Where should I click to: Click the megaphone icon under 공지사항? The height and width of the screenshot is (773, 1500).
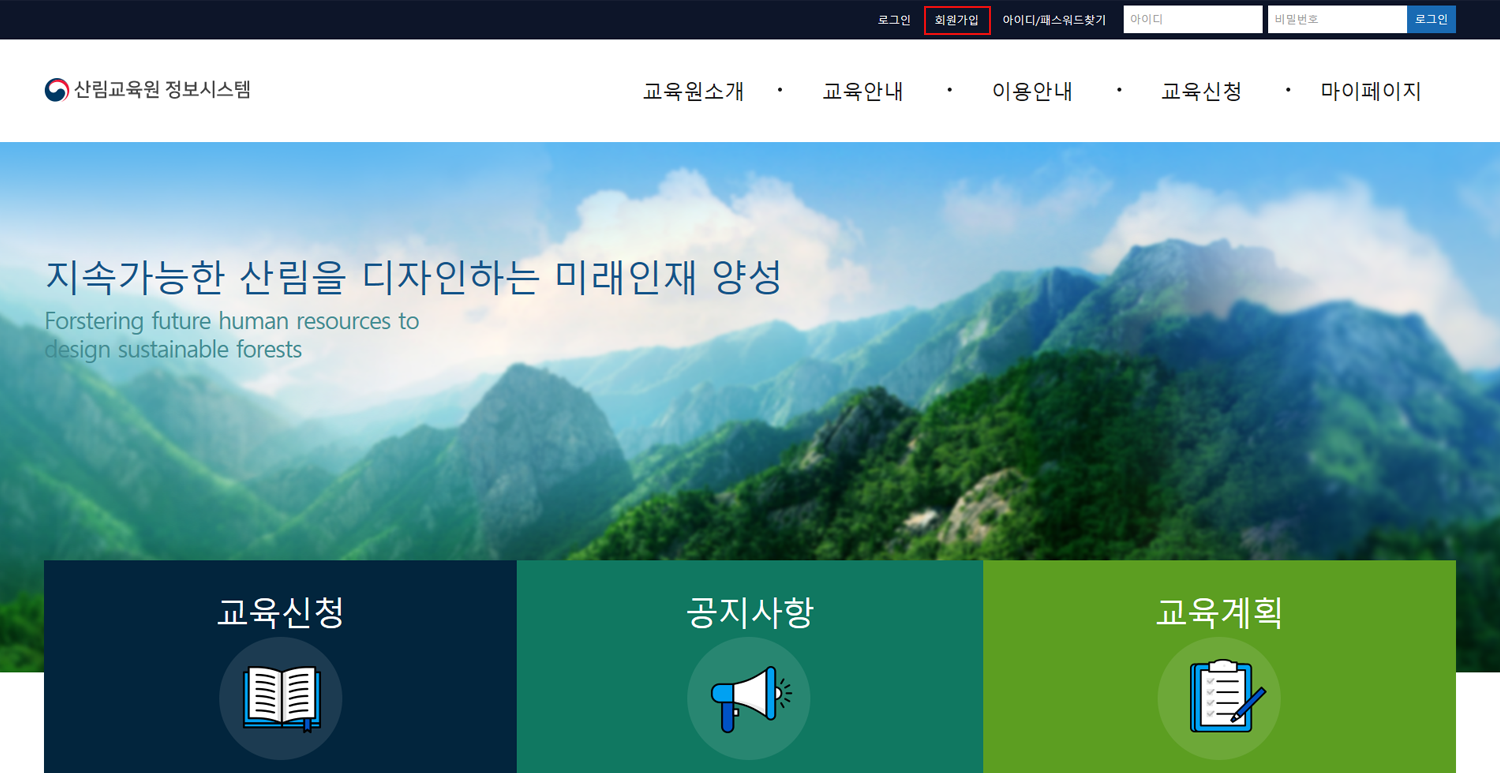(x=748, y=698)
